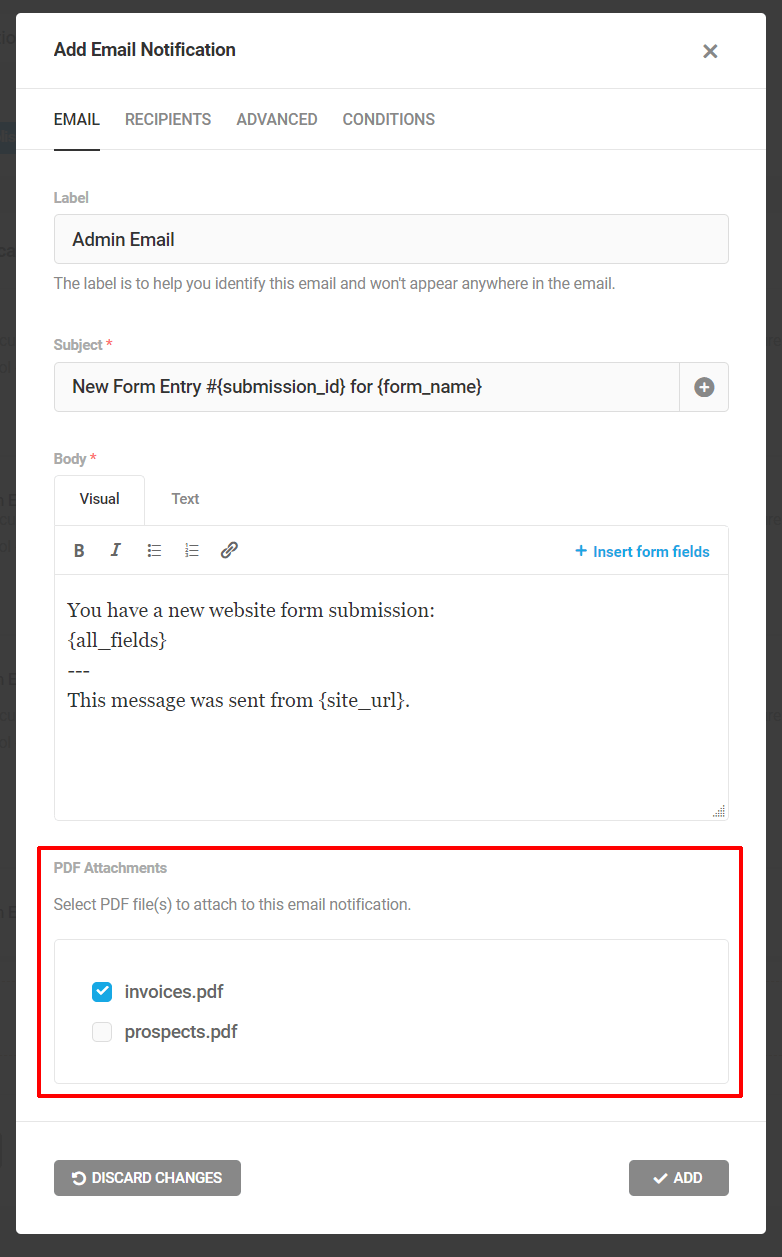This screenshot has height=1257, width=782.
Task: Switch the body editor to Visual mode
Action: [x=99, y=499]
